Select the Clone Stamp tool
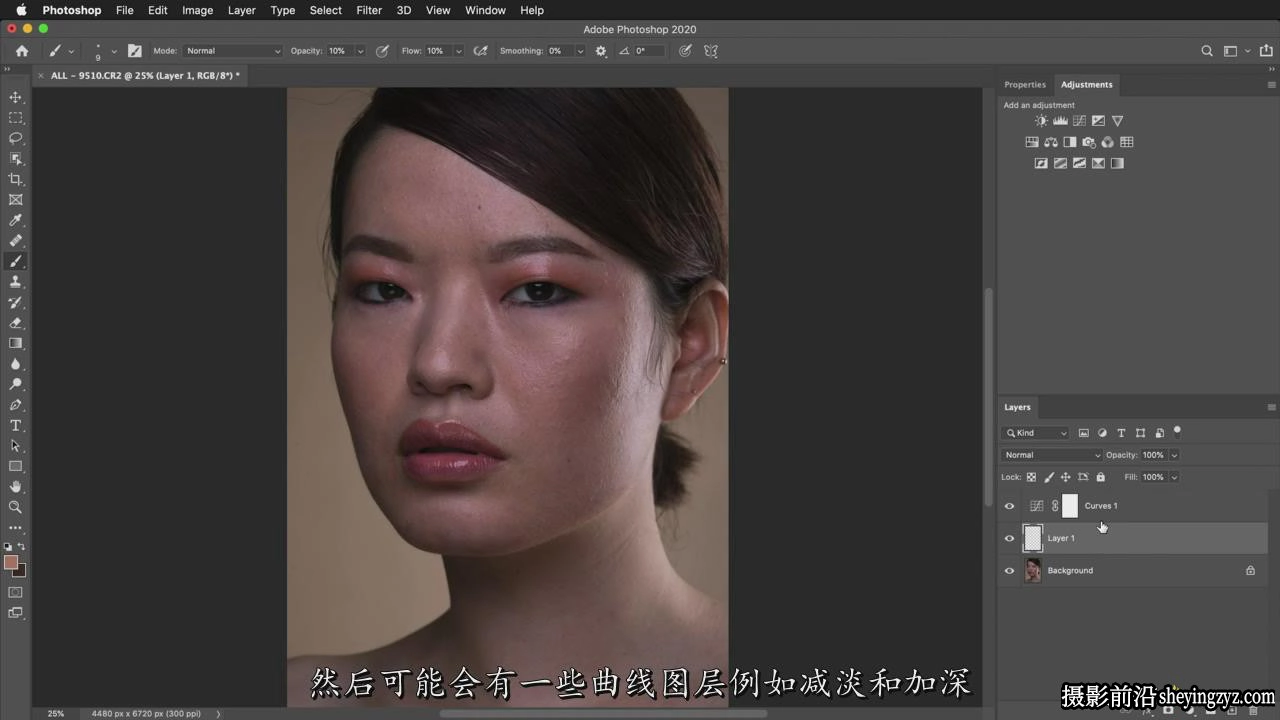This screenshot has width=1280, height=720. [16, 282]
